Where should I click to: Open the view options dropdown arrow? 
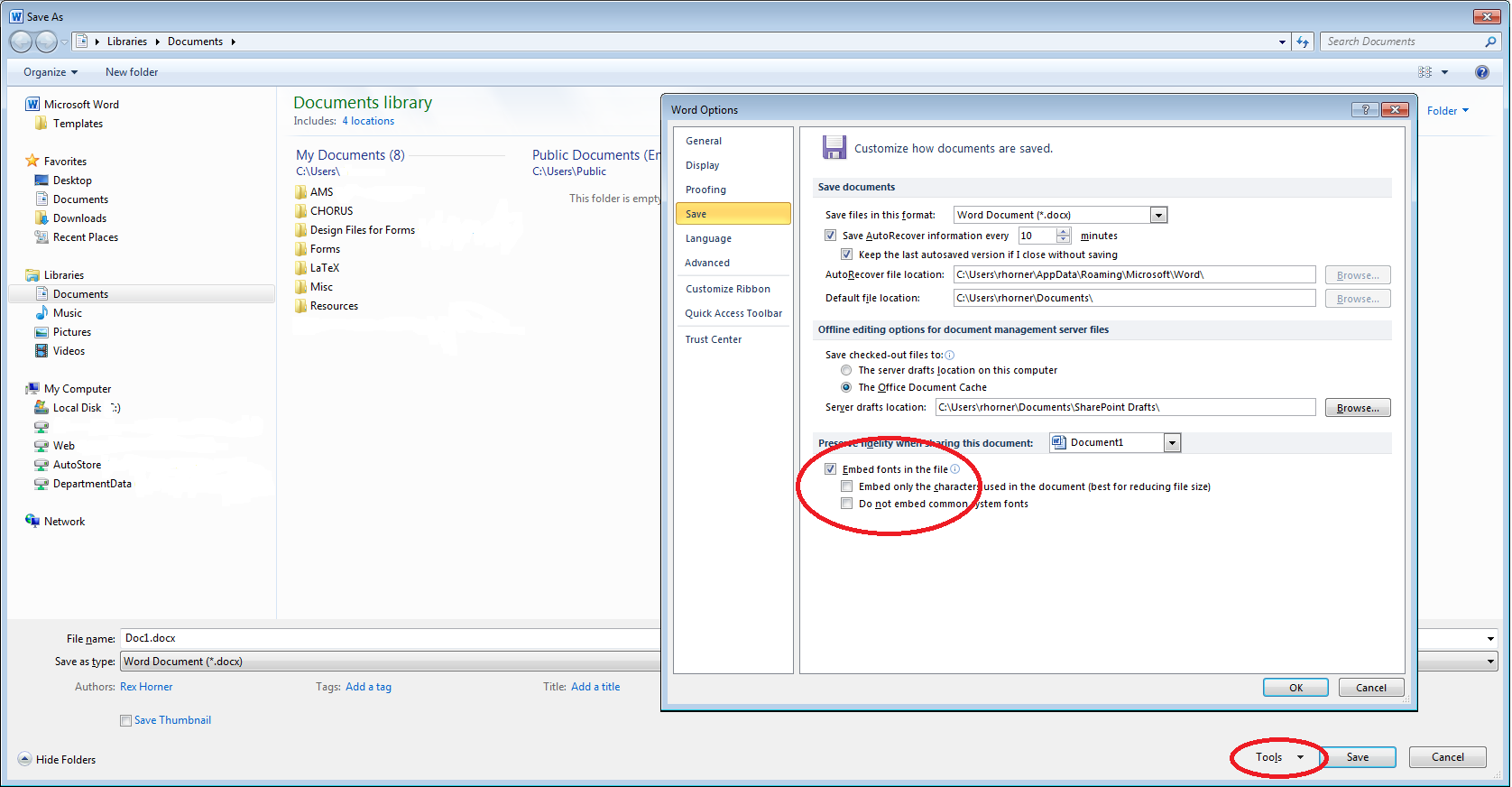point(1444,72)
